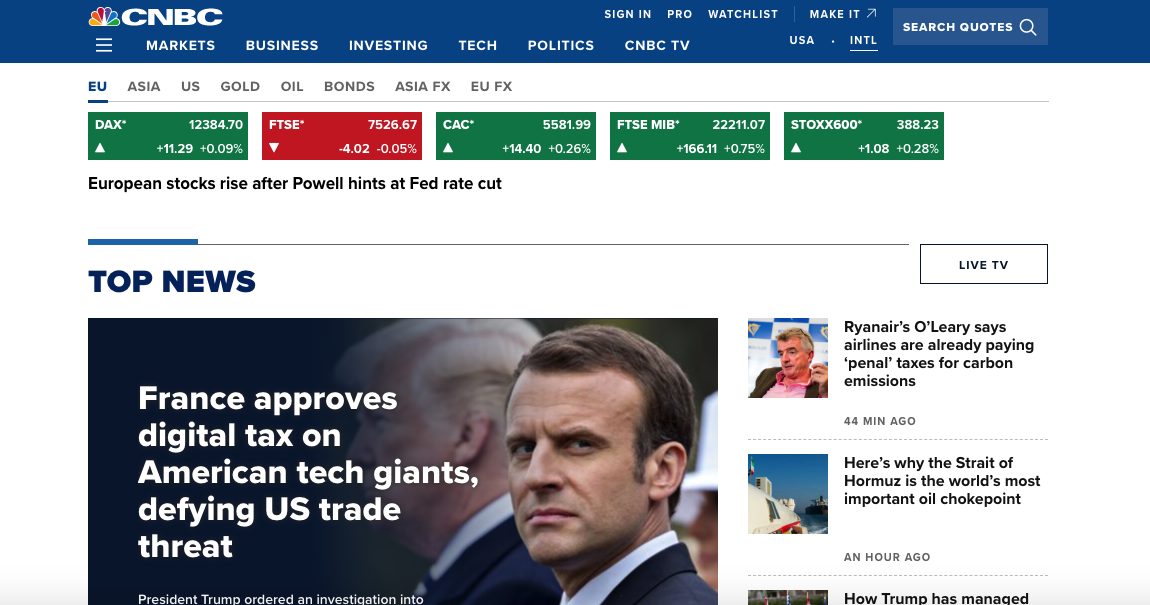1150x605 pixels.
Task: Select the ASIA markets tab
Action: coord(144,87)
